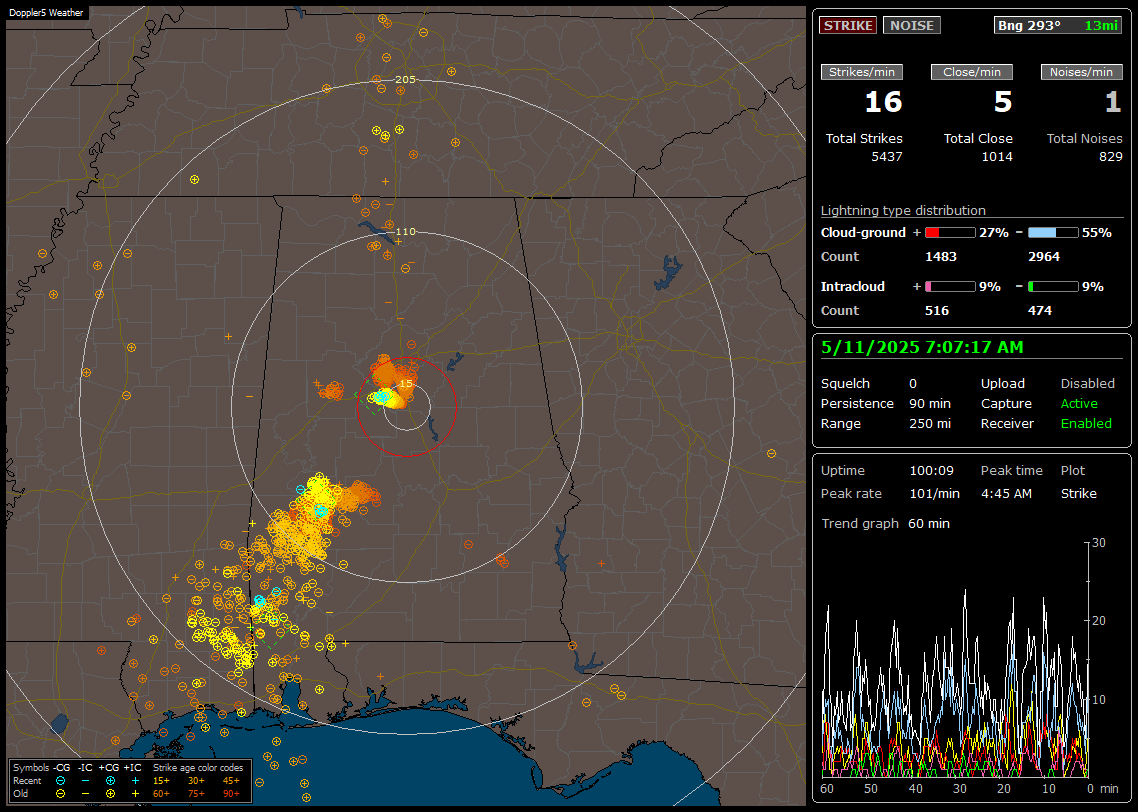Viewport: 1138px width, 812px height.
Task: Click the Cloud-ground row label
Action: pyautogui.click(x=863, y=233)
